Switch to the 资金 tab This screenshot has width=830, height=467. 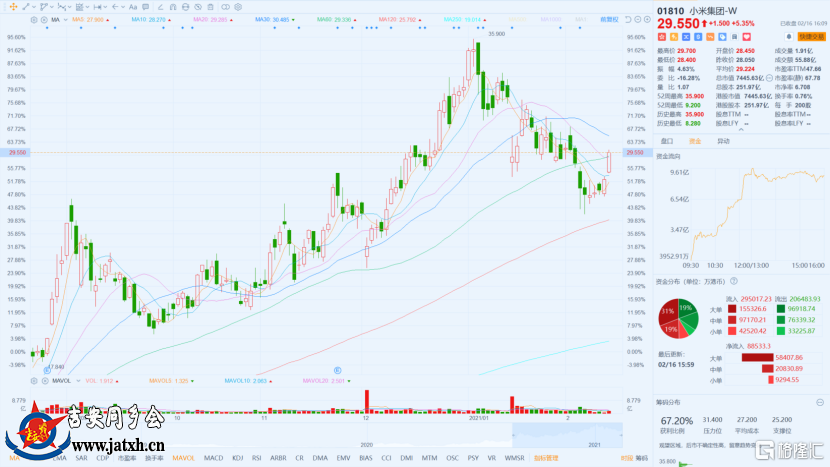[x=695, y=141]
